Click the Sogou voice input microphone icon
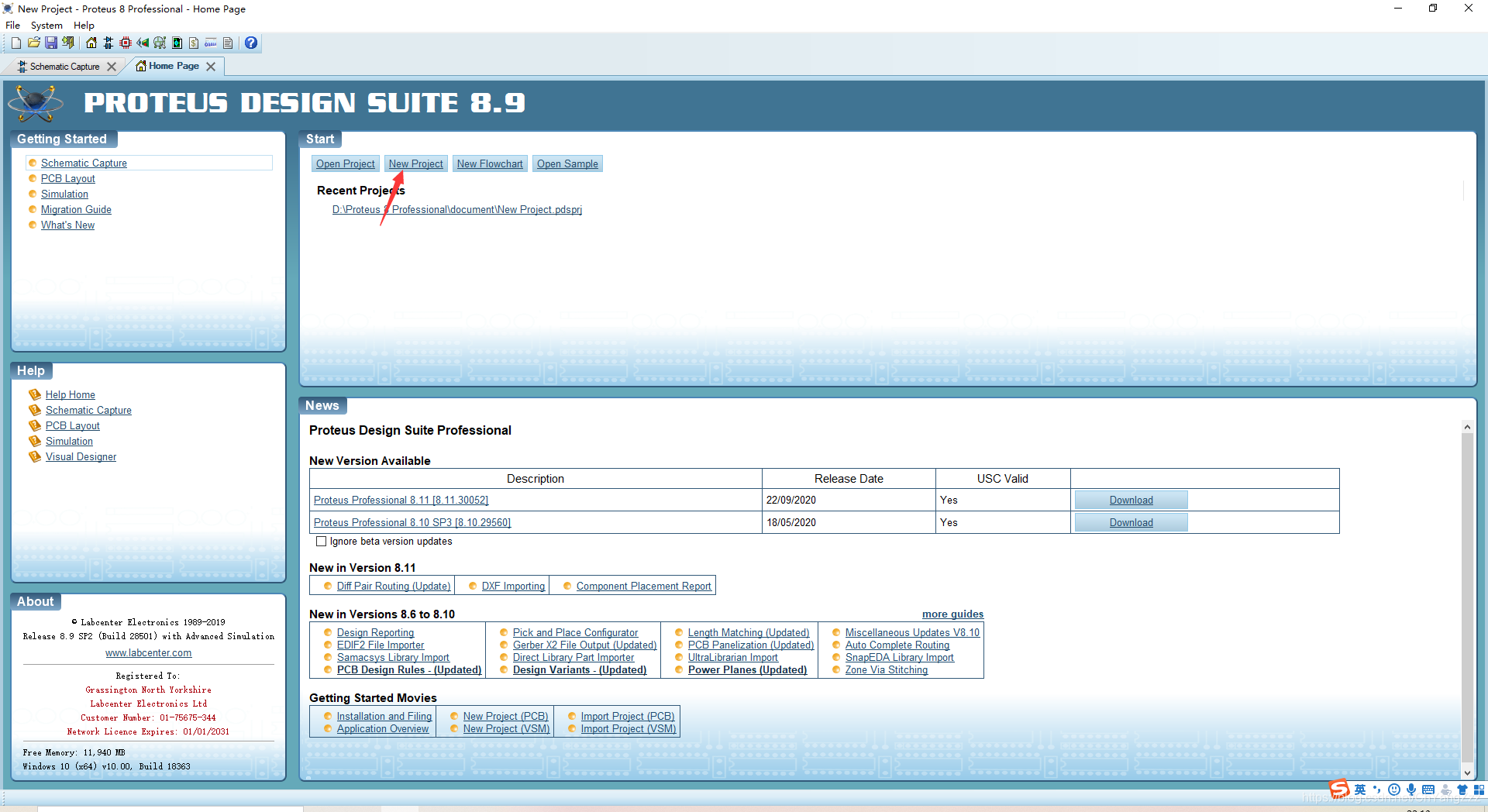Screen dimensions: 1488x812 coord(1411,790)
